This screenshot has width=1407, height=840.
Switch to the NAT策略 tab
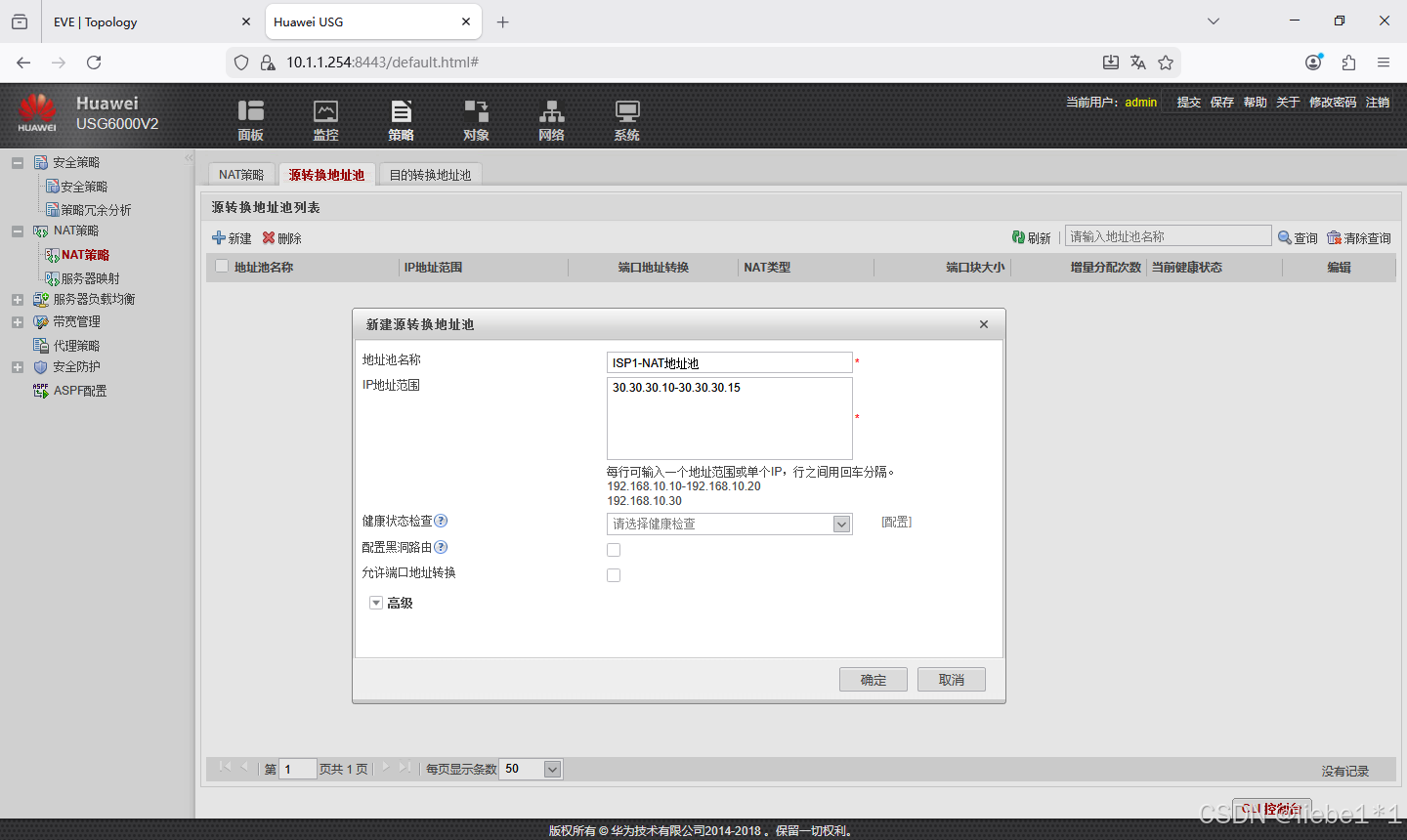[x=241, y=175]
